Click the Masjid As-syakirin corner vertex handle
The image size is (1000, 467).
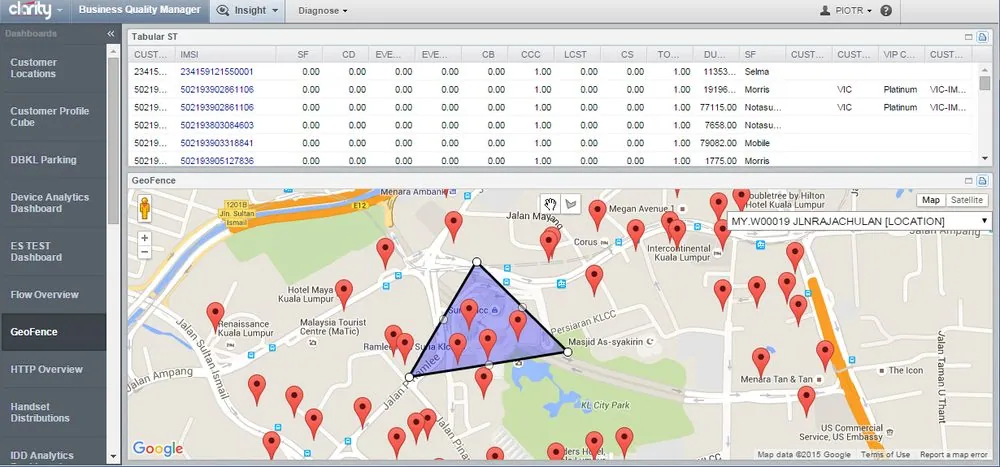tap(568, 352)
